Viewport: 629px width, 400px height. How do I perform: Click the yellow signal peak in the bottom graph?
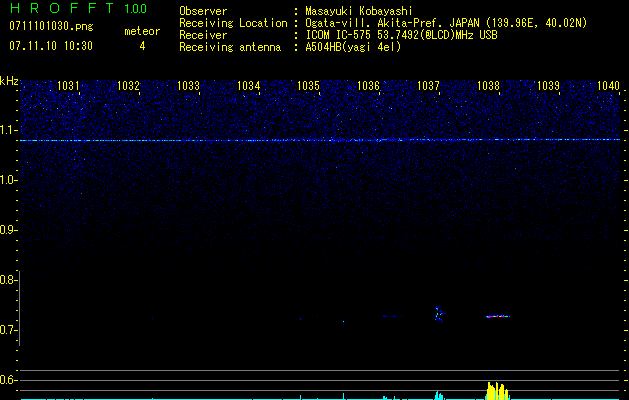click(497, 390)
